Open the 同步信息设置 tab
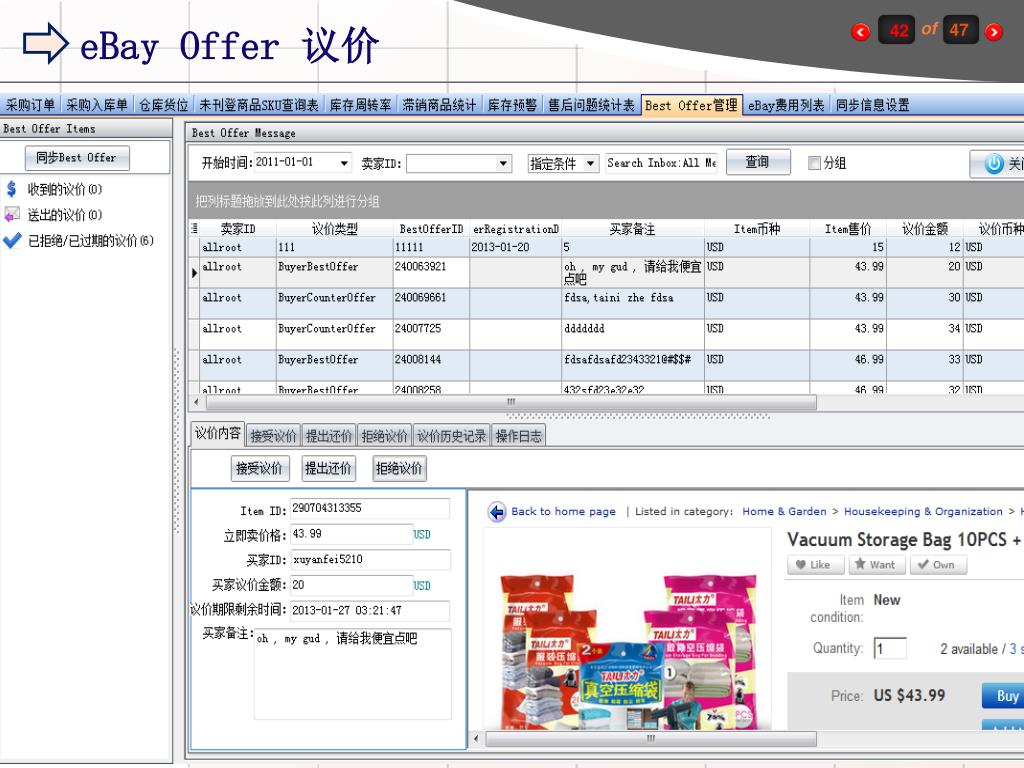 [872, 105]
